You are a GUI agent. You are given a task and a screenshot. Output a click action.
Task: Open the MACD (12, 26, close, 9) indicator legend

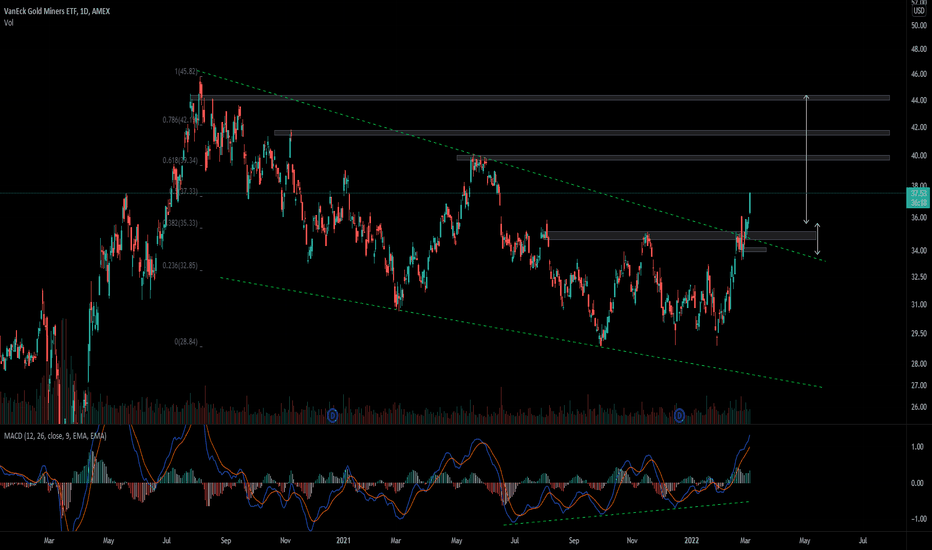[55, 436]
